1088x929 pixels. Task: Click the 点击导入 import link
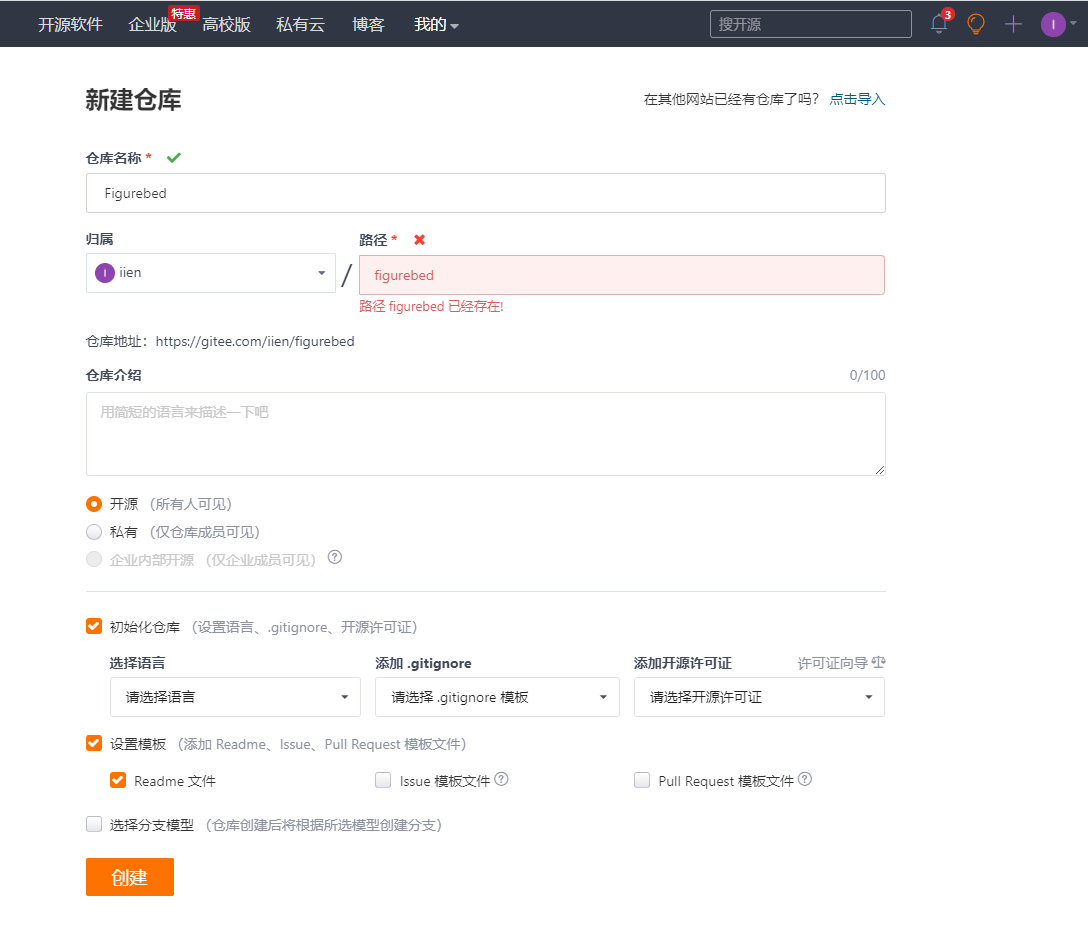click(x=857, y=99)
